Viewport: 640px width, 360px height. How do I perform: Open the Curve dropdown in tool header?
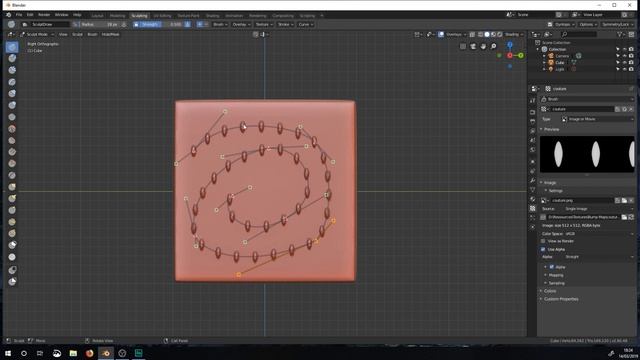tap(306, 24)
